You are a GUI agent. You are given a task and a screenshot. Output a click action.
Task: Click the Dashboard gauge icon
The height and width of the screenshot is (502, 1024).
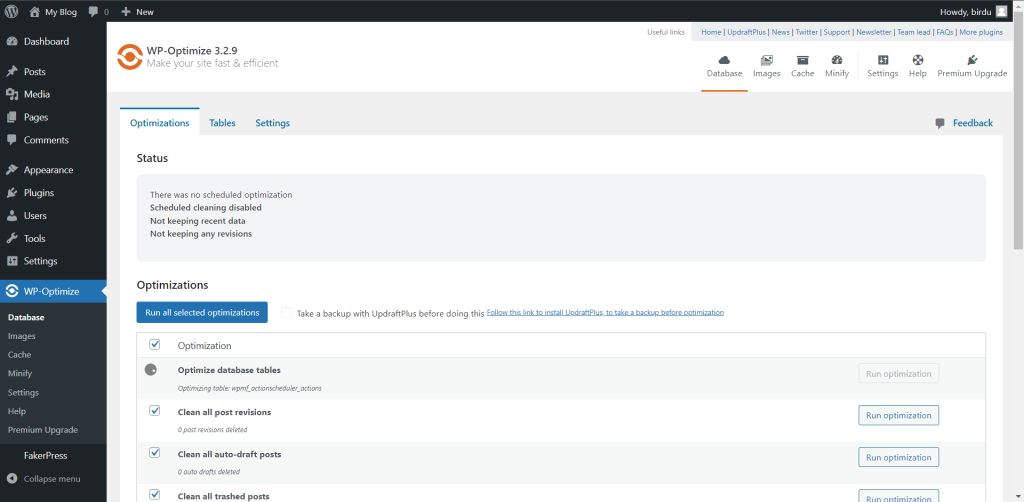[x=12, y=42]
